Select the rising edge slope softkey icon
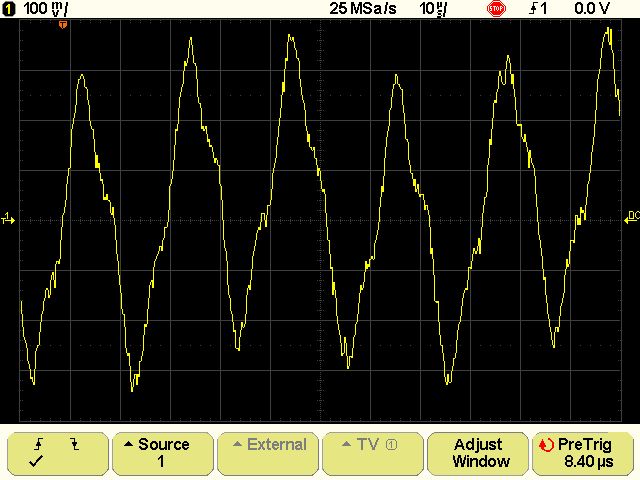This screenshot has height=480, width=640. point(38,444)
